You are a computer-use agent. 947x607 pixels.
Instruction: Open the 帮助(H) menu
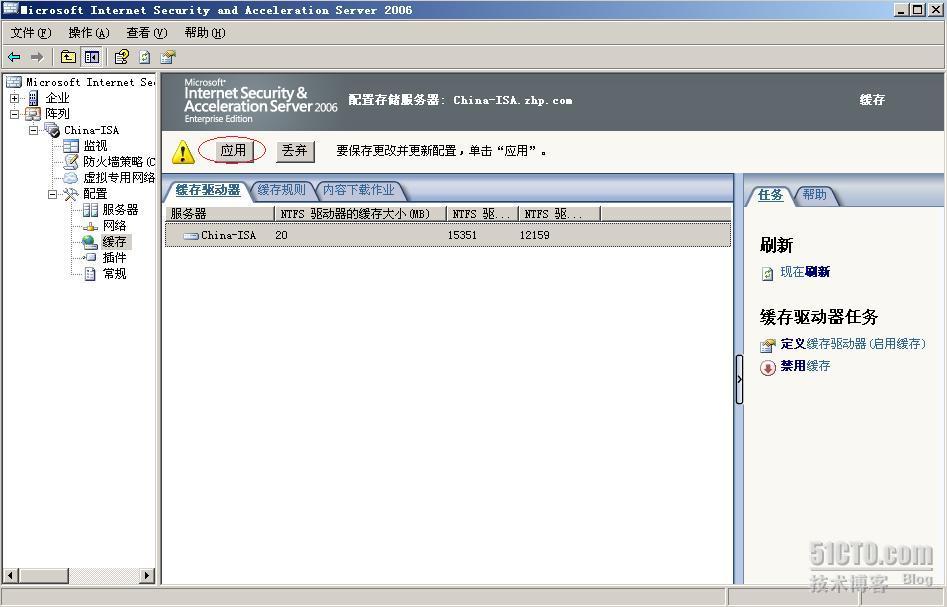pyautogui.click(x=205, y=33)
